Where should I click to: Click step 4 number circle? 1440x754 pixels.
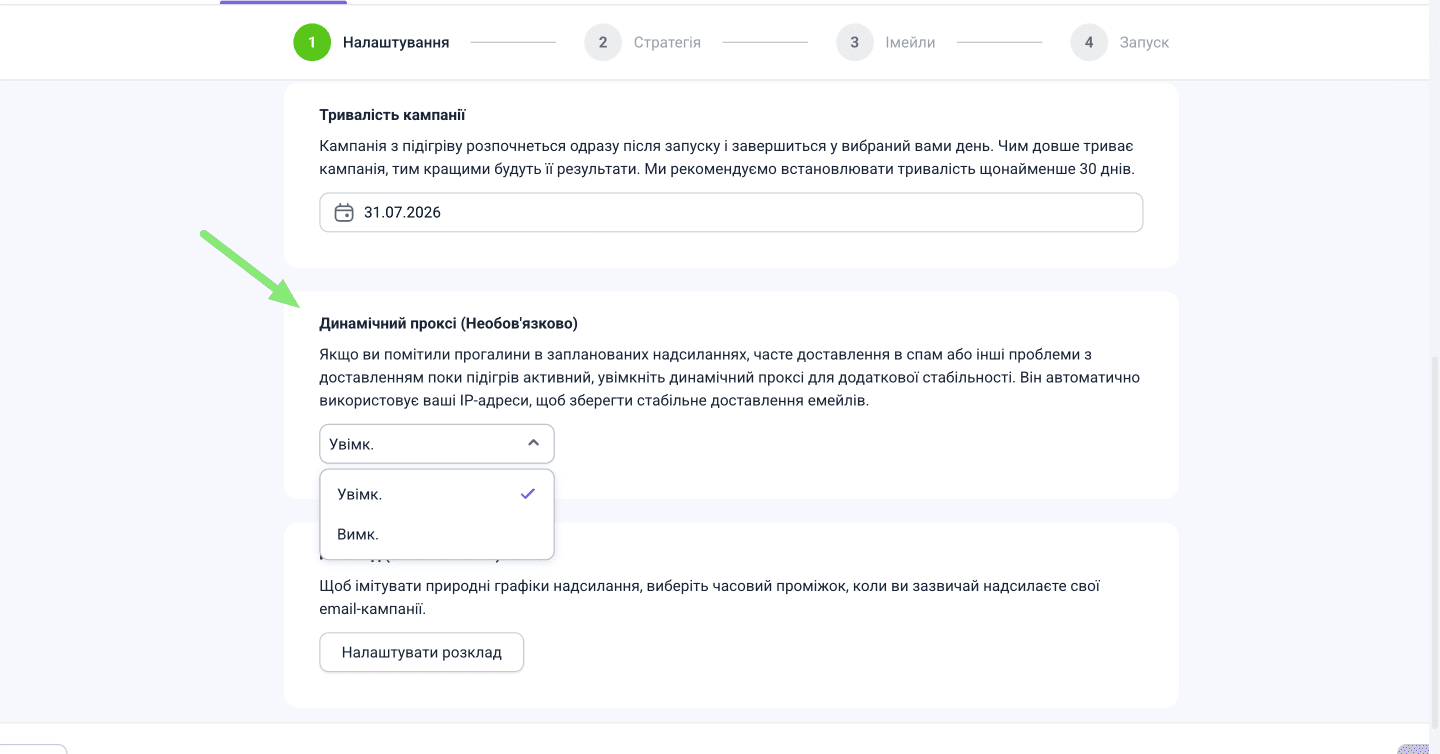click(1089, 43)
